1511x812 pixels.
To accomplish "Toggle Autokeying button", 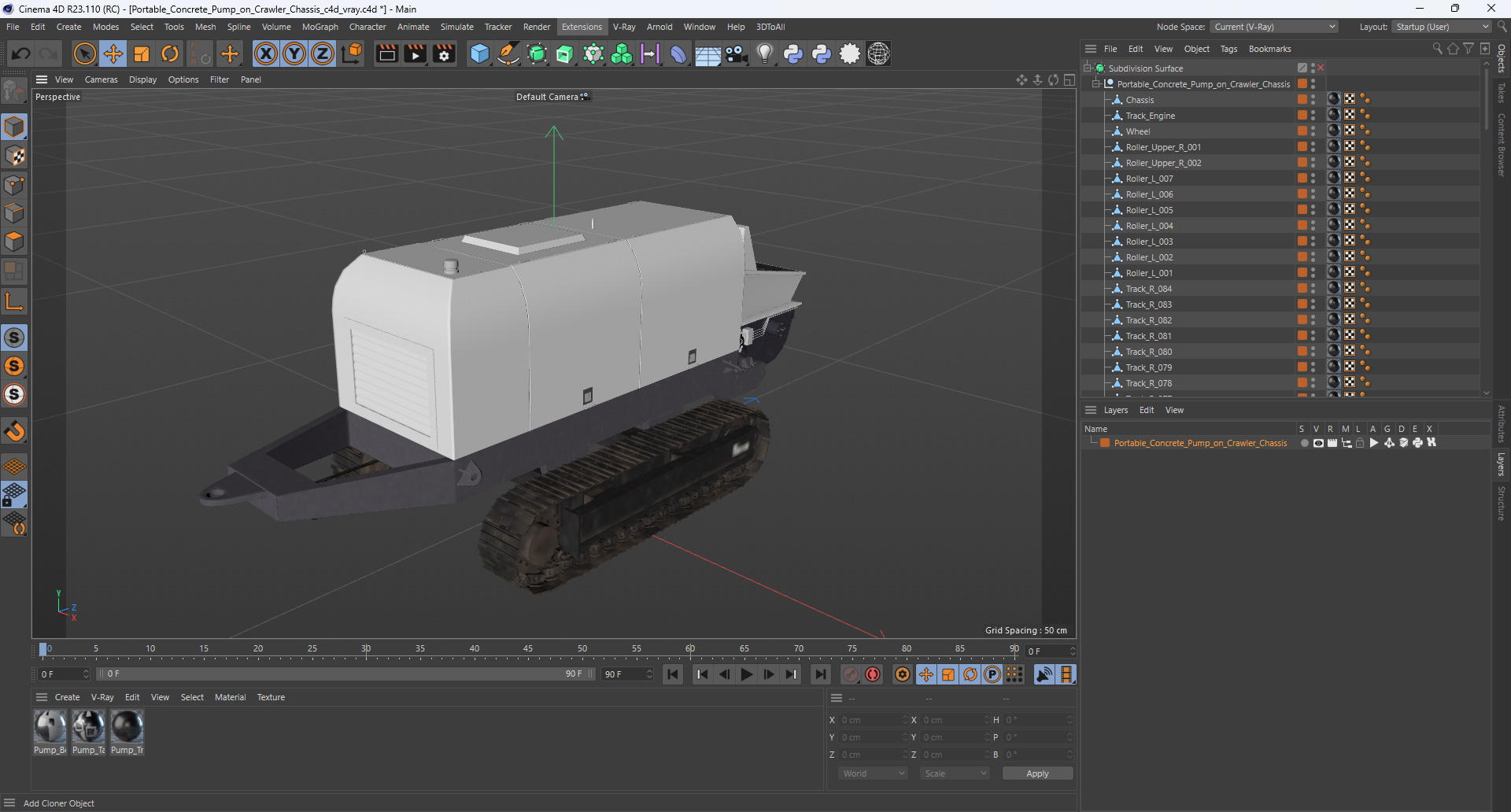I will 873,674.
